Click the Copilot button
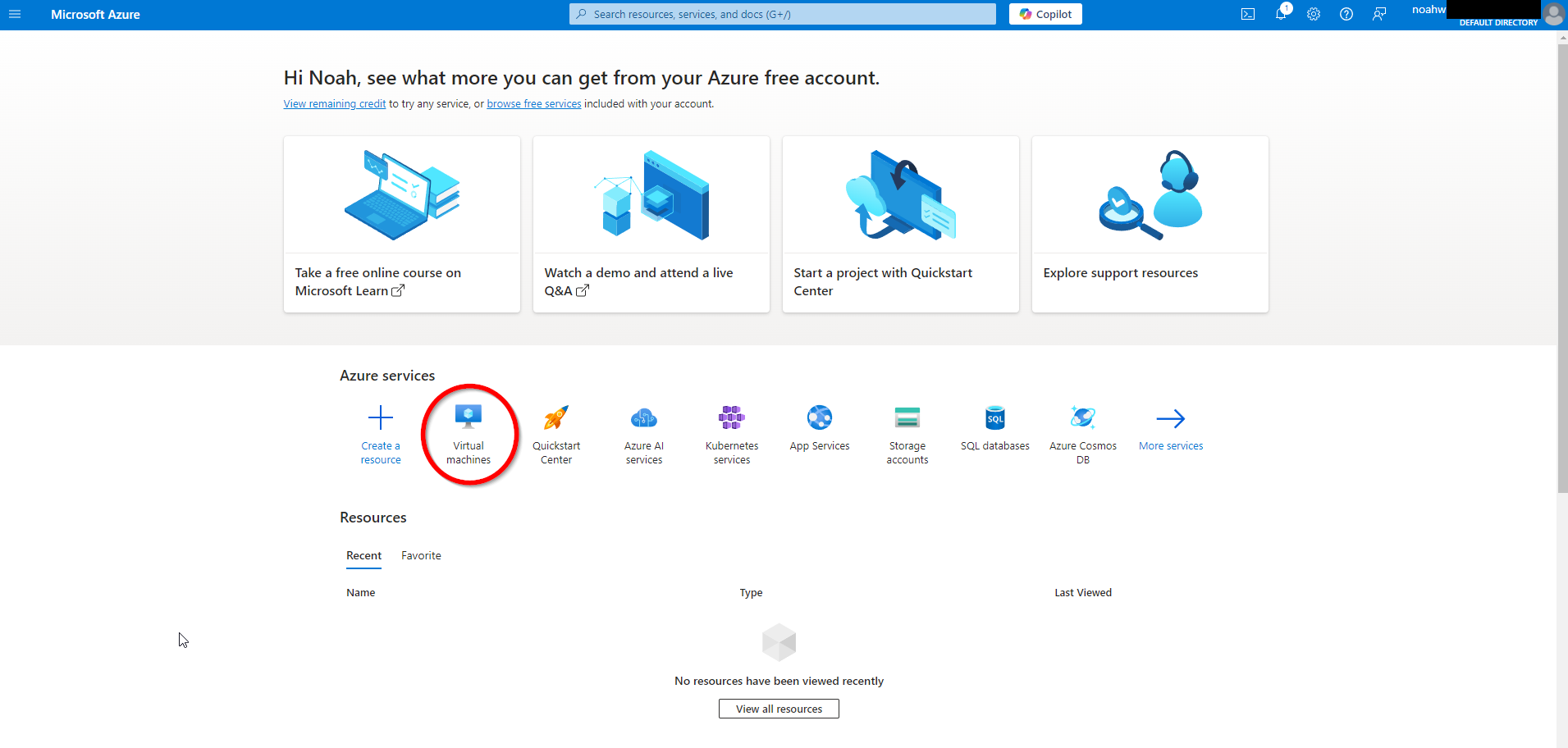Viewport: 1568px width, 748px height. click(x=1045, y=14)
